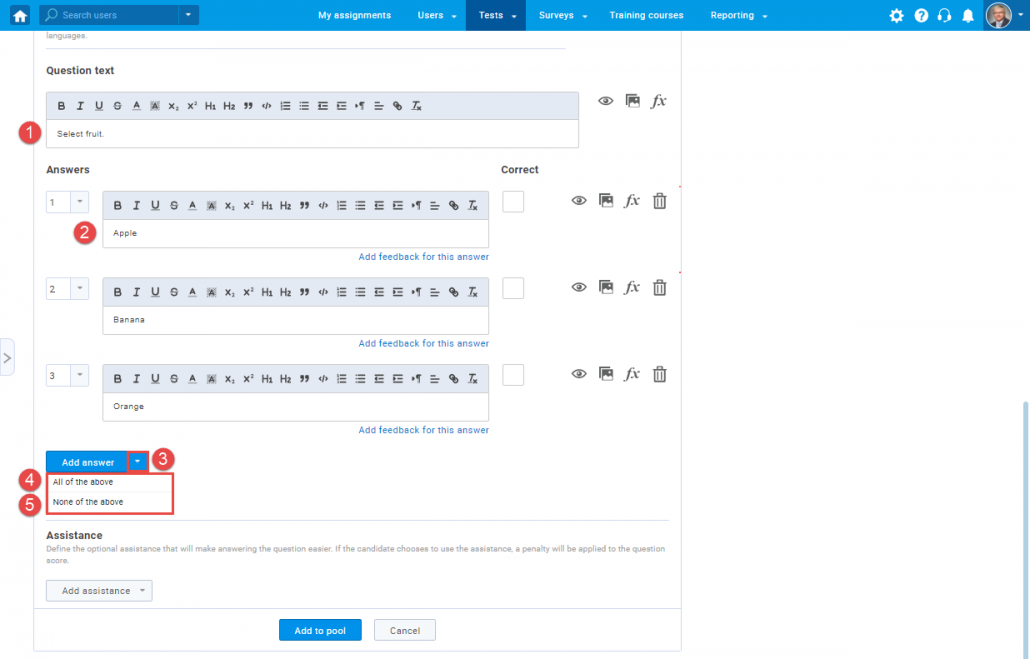Open the headset support icon

[x=944, y=16]
